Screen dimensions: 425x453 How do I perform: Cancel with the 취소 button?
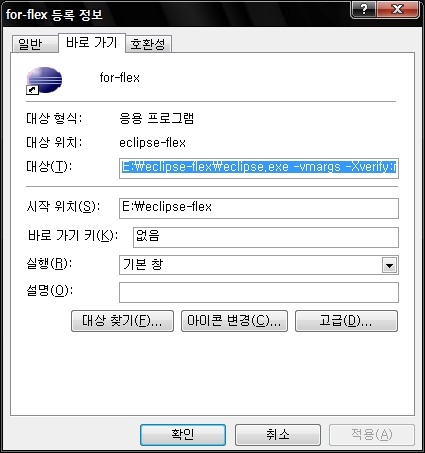click(x=278, y=435)
